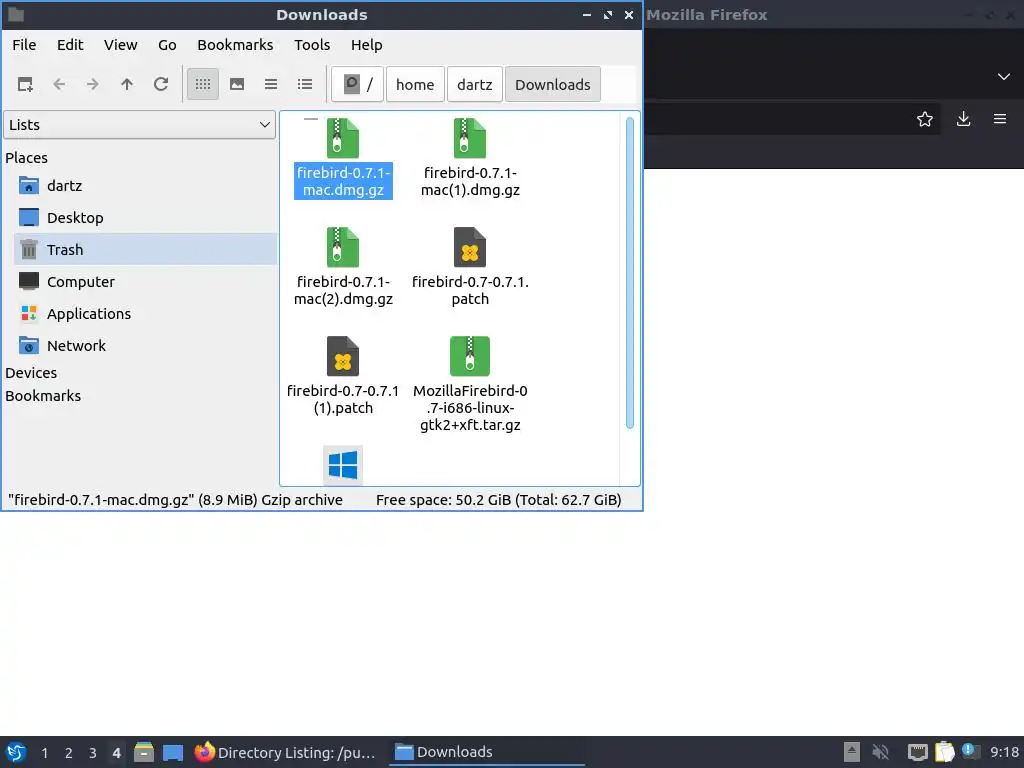This screenshot has height=768, width=1024.
Task: Click the 'Downloads' path button
Action: click(x=552, y=84)
